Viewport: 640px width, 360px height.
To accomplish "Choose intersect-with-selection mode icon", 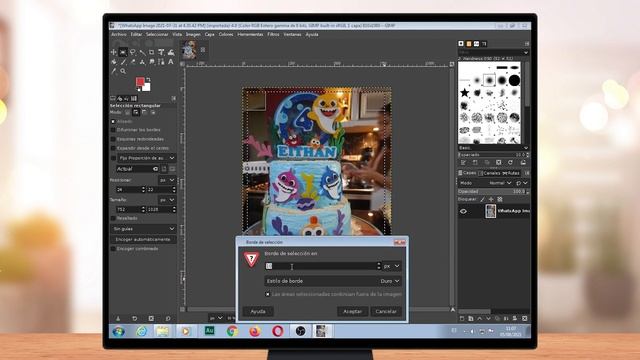I will (153, 112).
